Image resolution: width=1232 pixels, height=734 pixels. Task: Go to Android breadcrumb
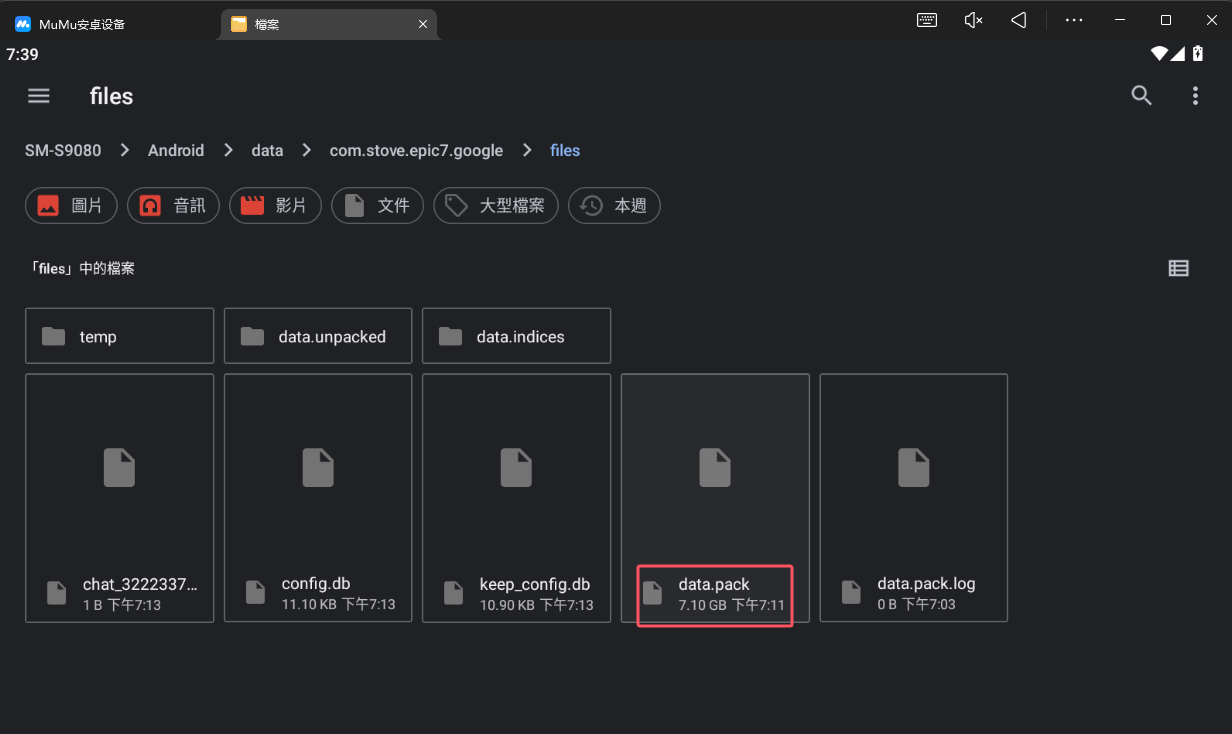(176, 150)
